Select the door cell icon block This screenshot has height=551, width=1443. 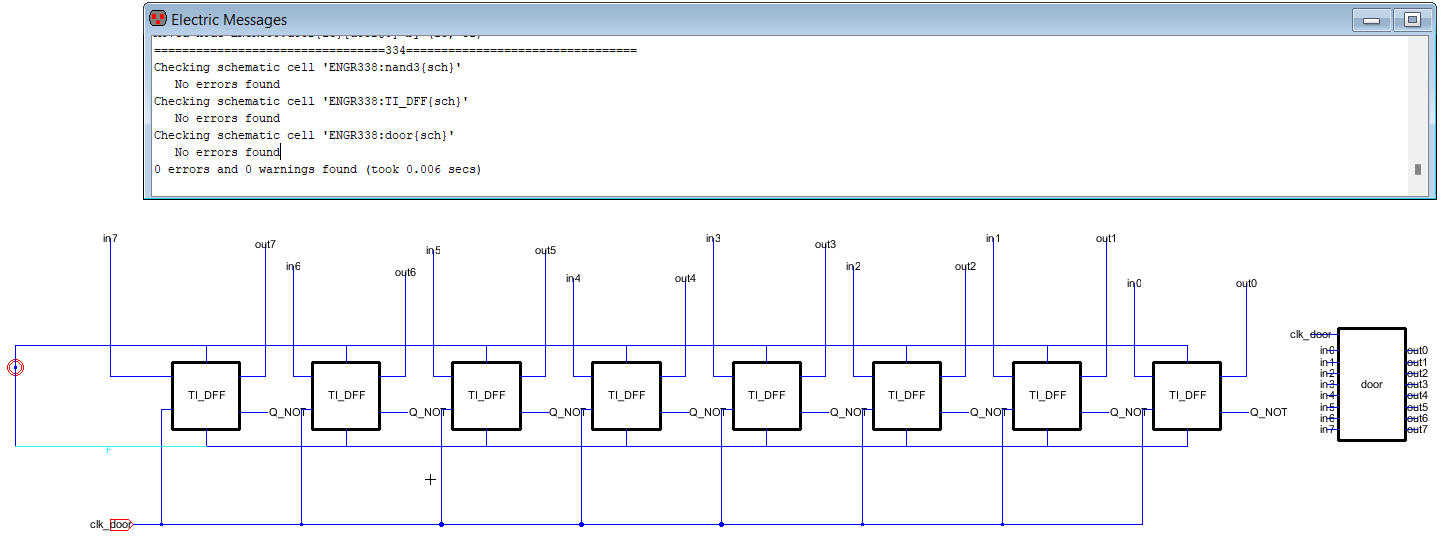[1371, 384]
